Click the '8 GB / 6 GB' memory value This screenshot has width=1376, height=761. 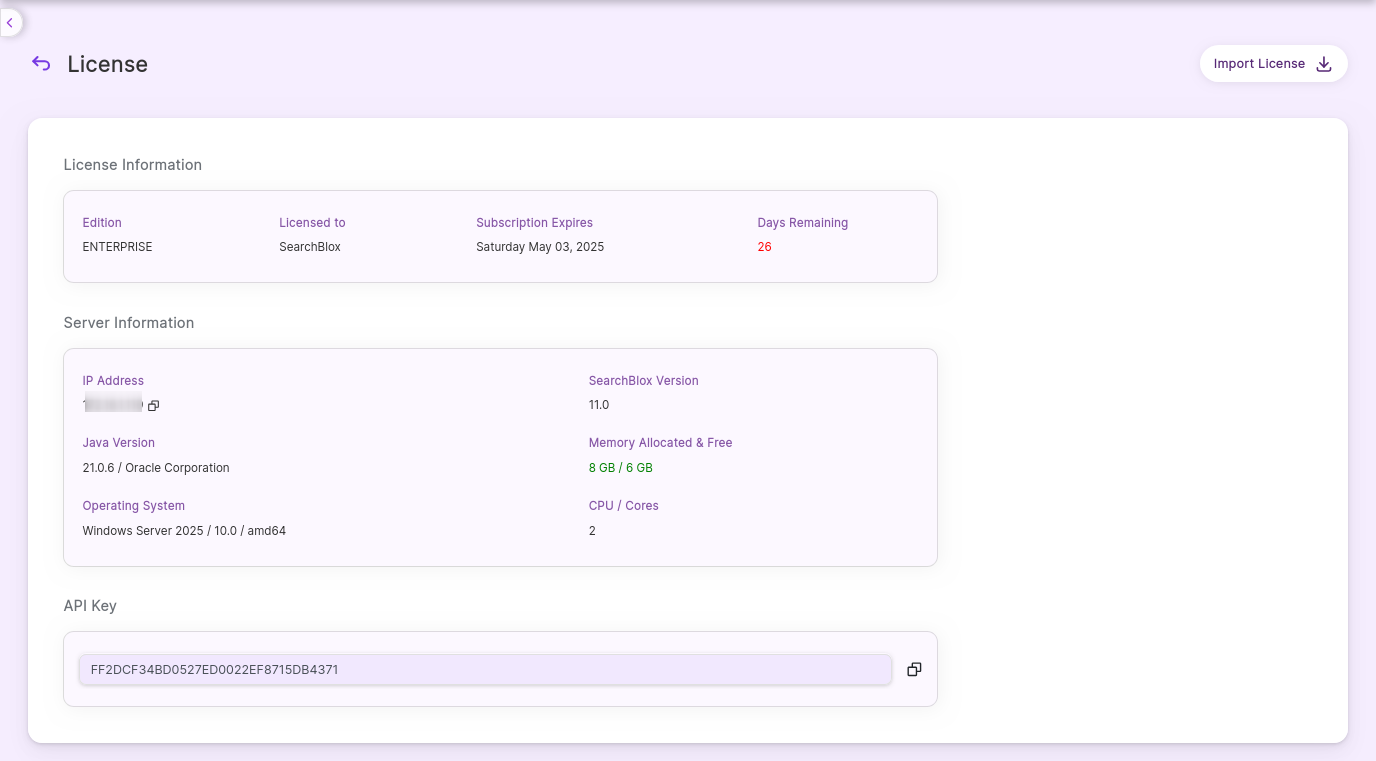tap(621, 468)
